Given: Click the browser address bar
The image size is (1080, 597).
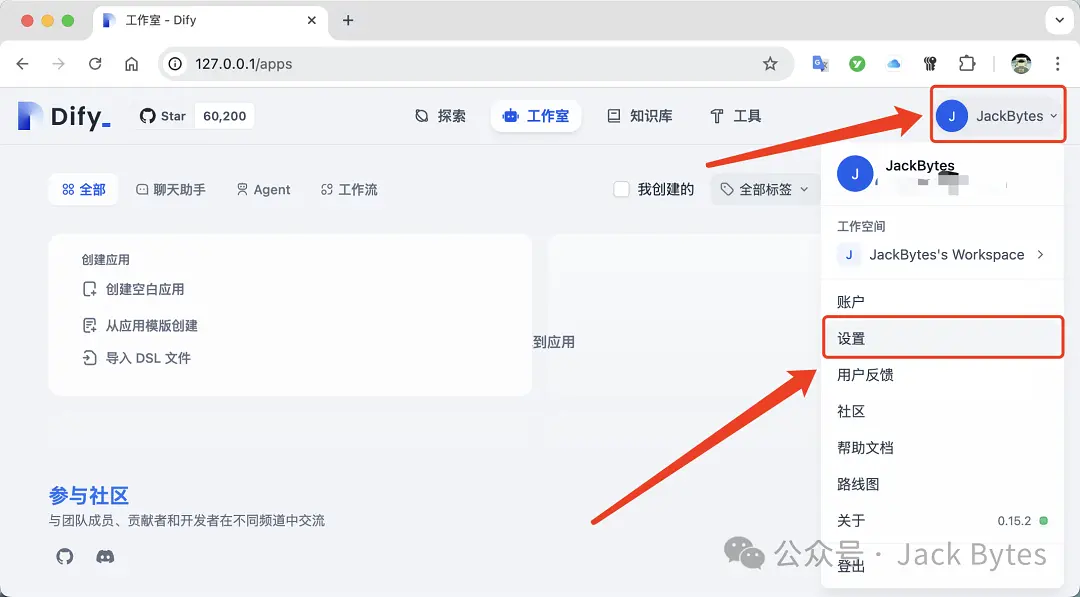Looking at the screenshot, I should pyautogui.click(x=450, y=63).
